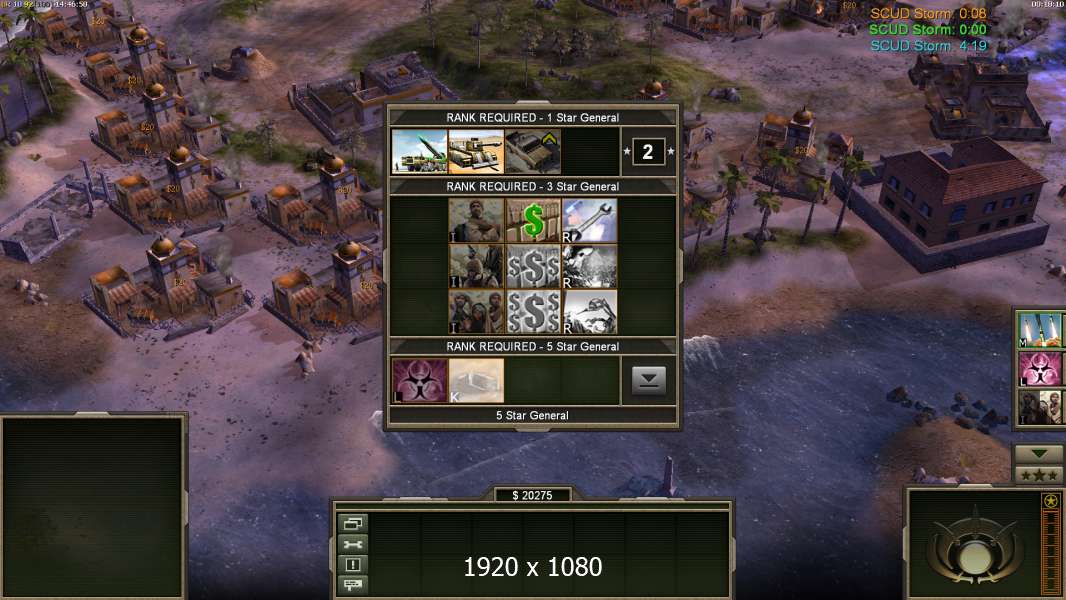The width and height of the screenshot is (1066, 600).
Task: Select the SCUD Launcher general power icon
Action: coord(419,152)
